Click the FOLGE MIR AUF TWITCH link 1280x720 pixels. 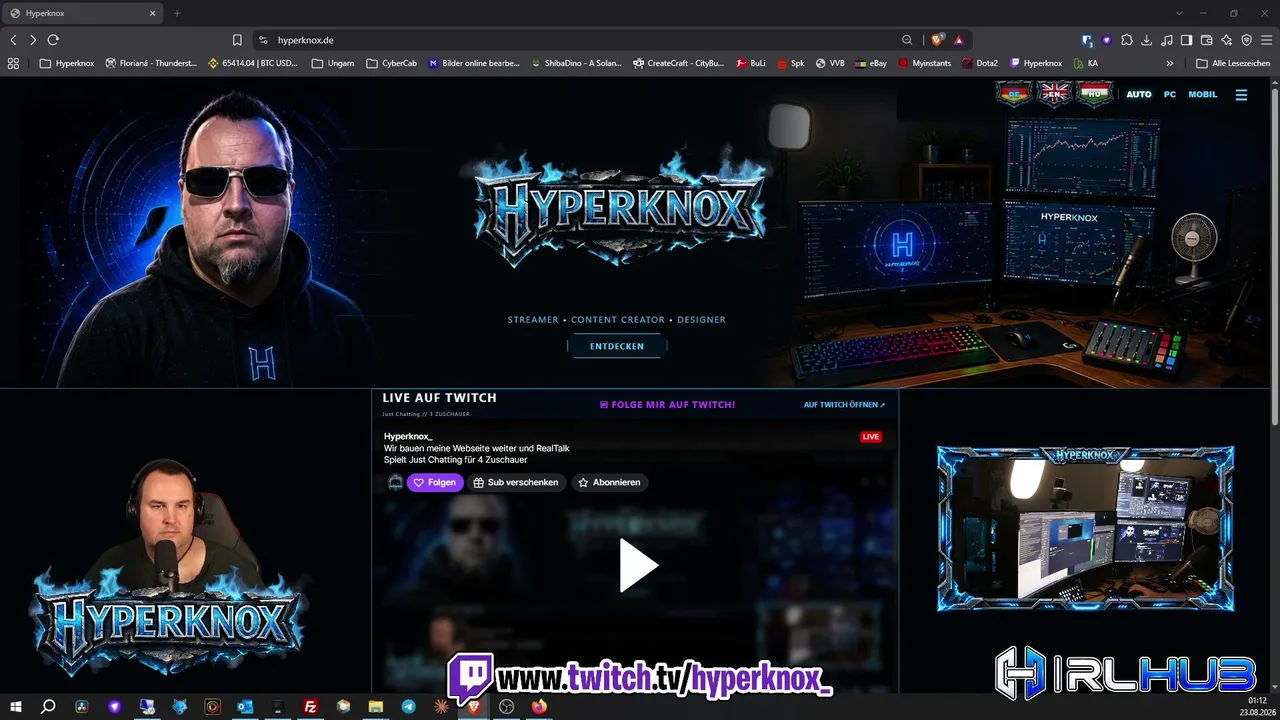pos(667,405)
